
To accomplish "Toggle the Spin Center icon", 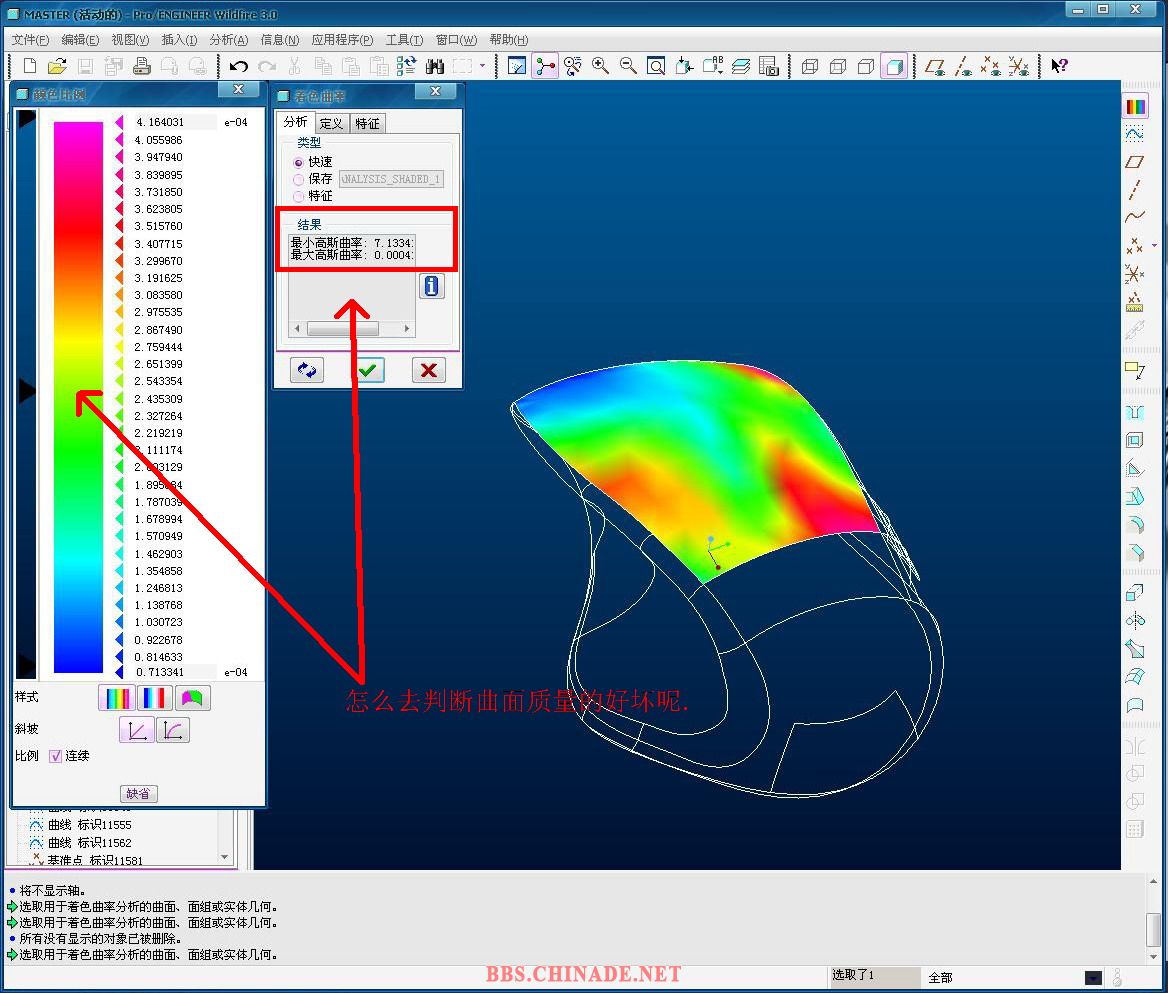I will tap(545, 66).
